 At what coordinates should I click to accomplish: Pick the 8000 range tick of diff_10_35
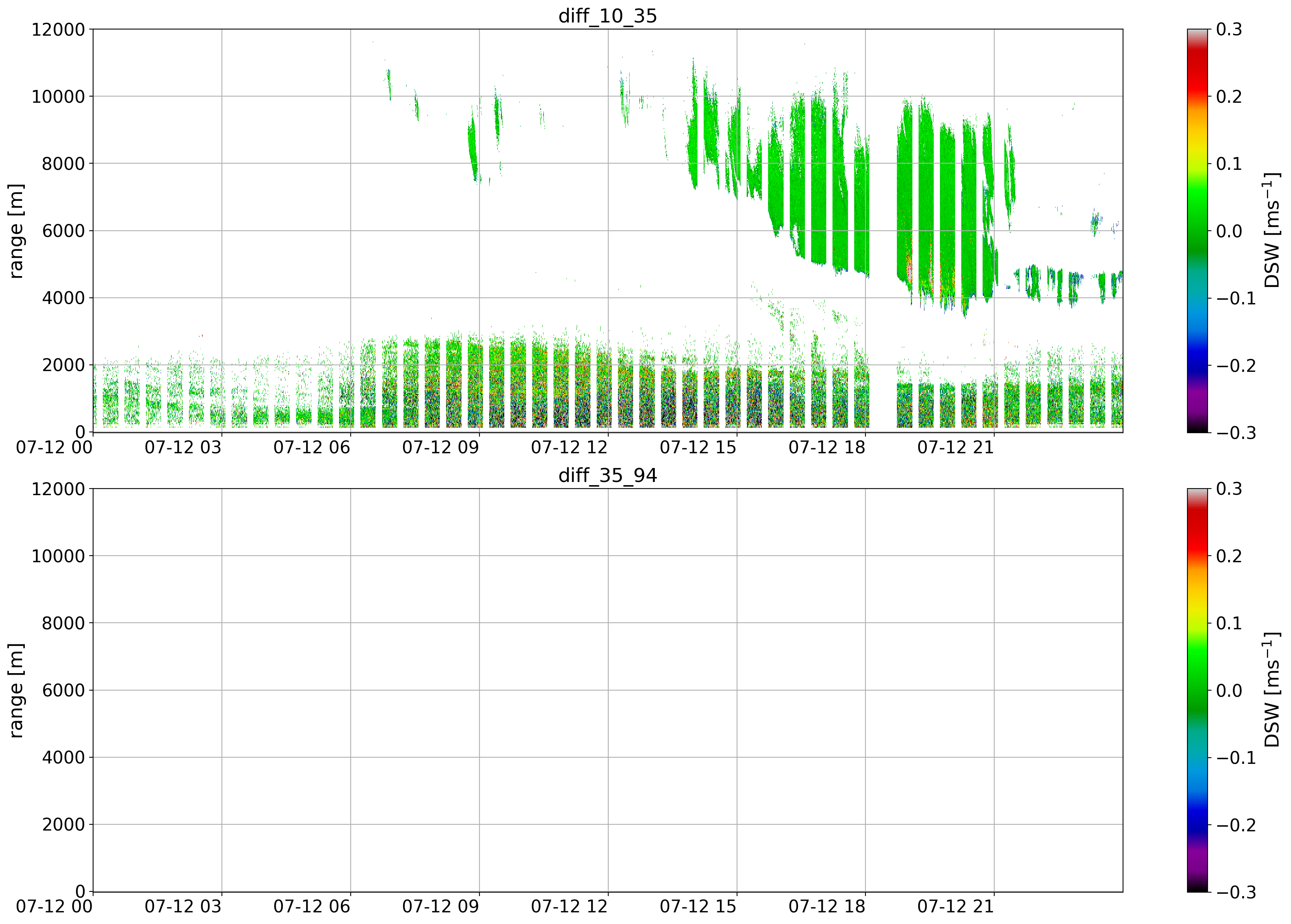(x=63, y=164)
